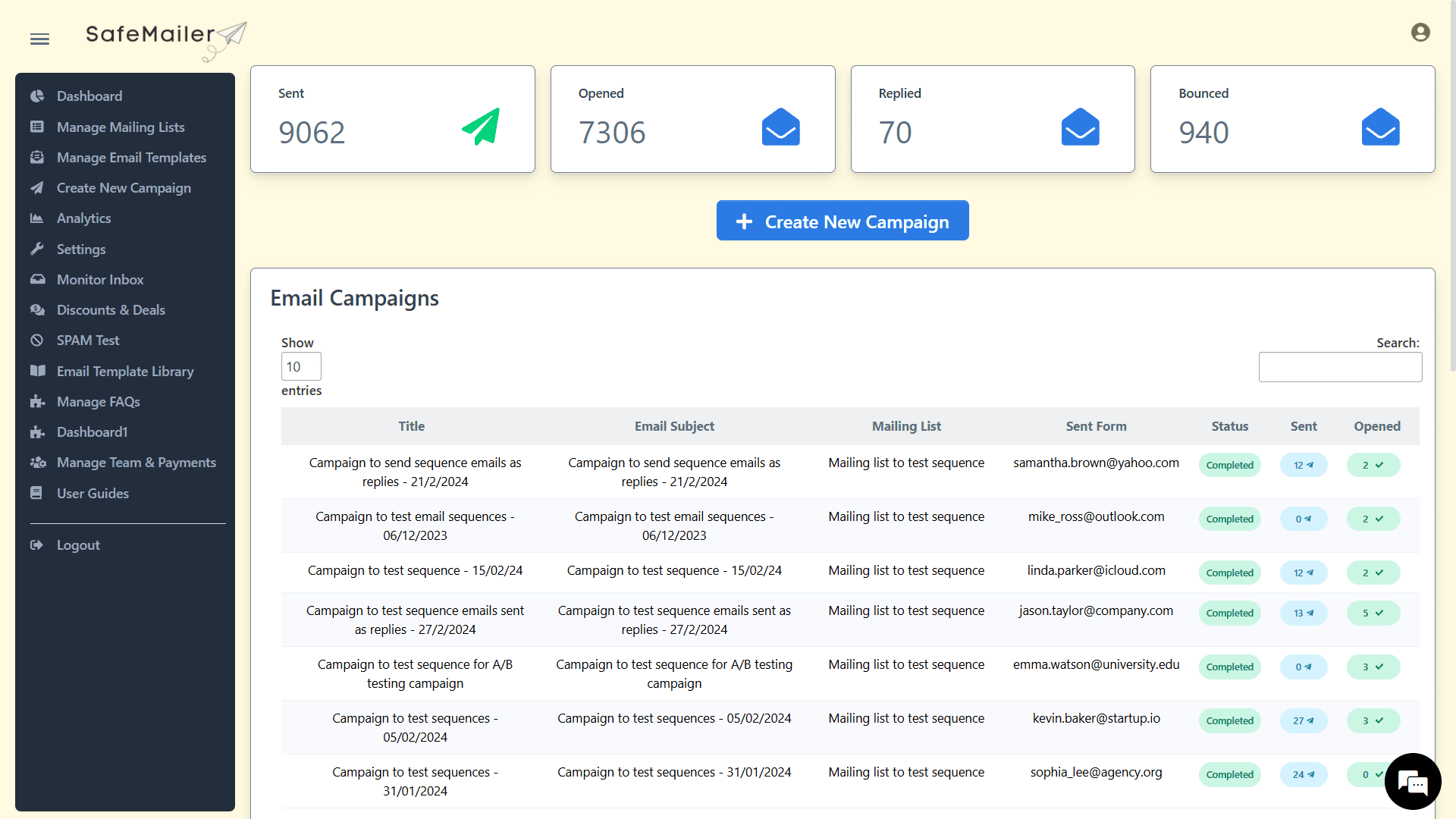Open the hamburger navigation menu
Screen dimensions: 1456x819
tap(39, 39)
